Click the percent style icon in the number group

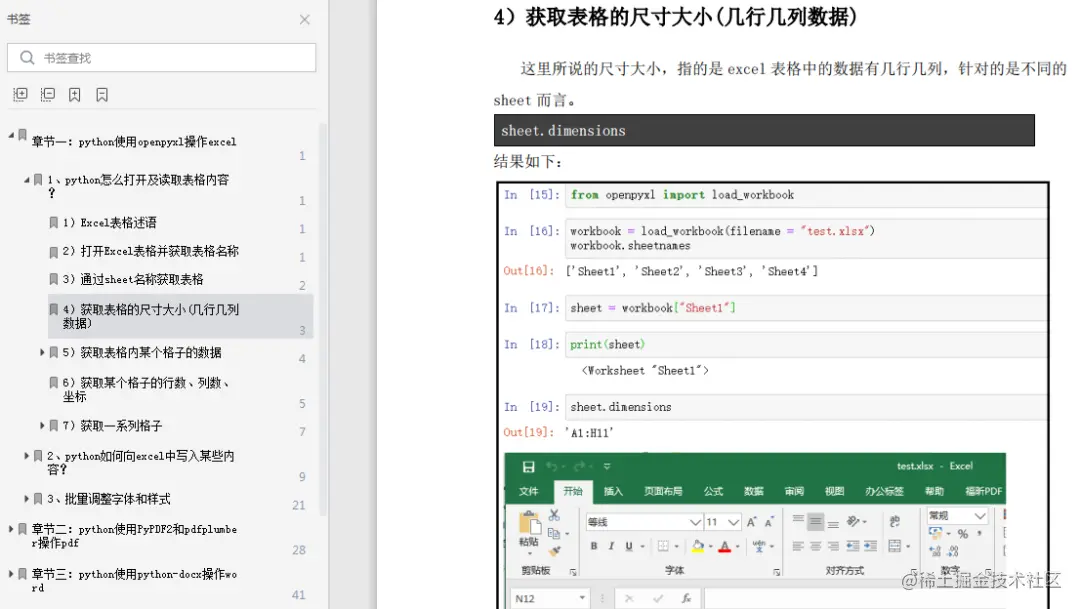coord(961,534)
